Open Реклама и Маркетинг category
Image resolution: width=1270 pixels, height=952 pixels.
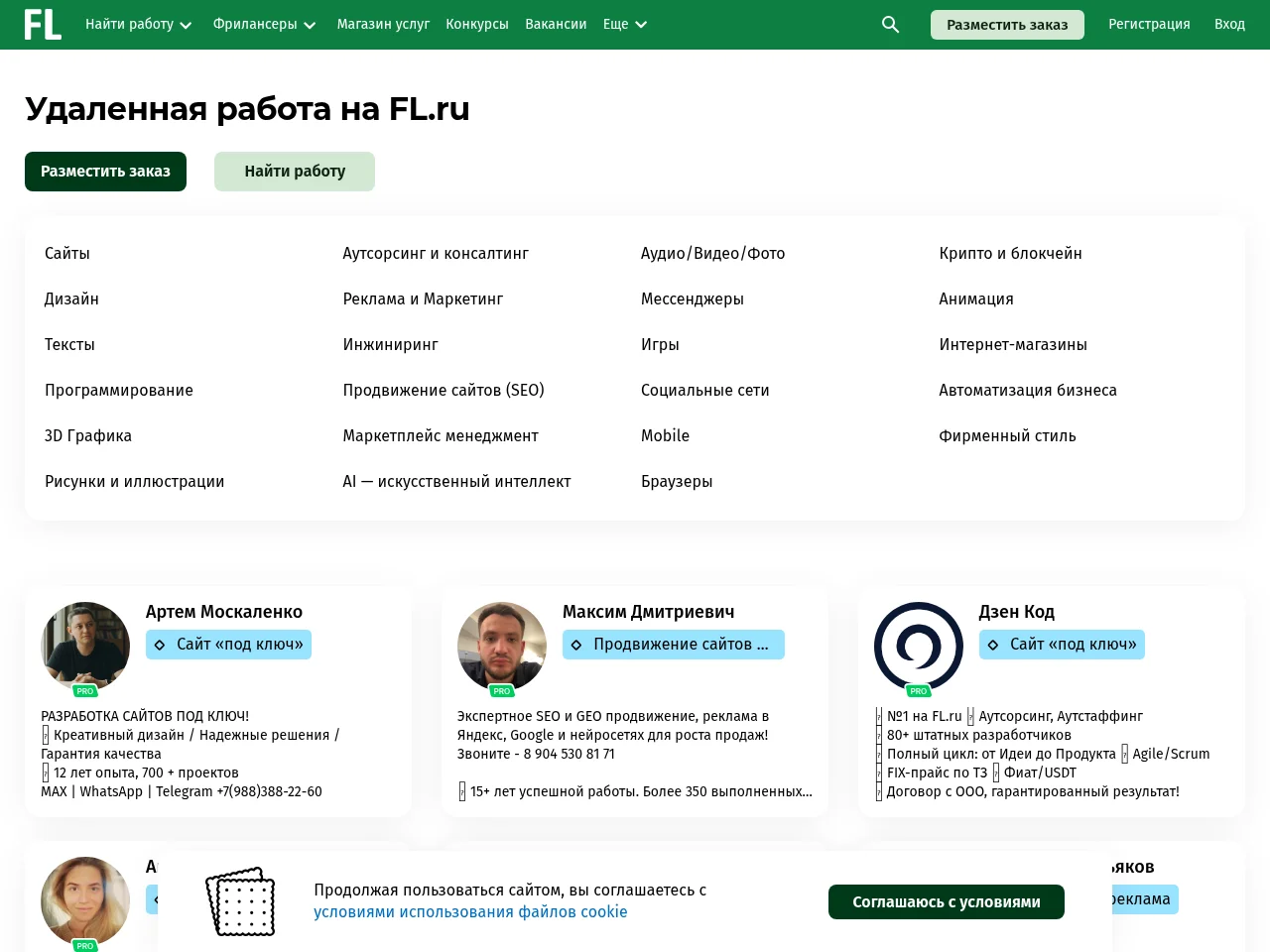(423, 299)
